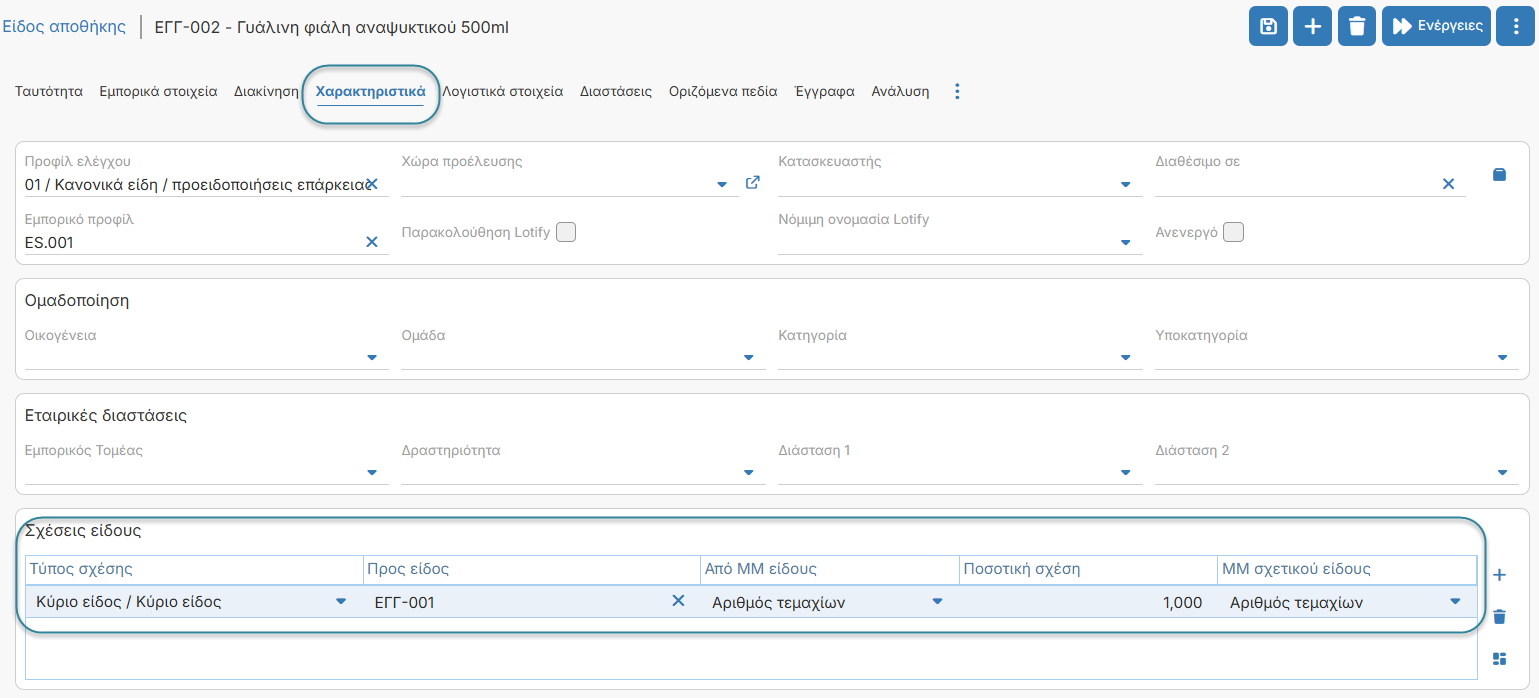This screenshot has width=1539, height=698.
Task: Click the ΜΜ σχετικού είδους column header
Action: 1347,569
